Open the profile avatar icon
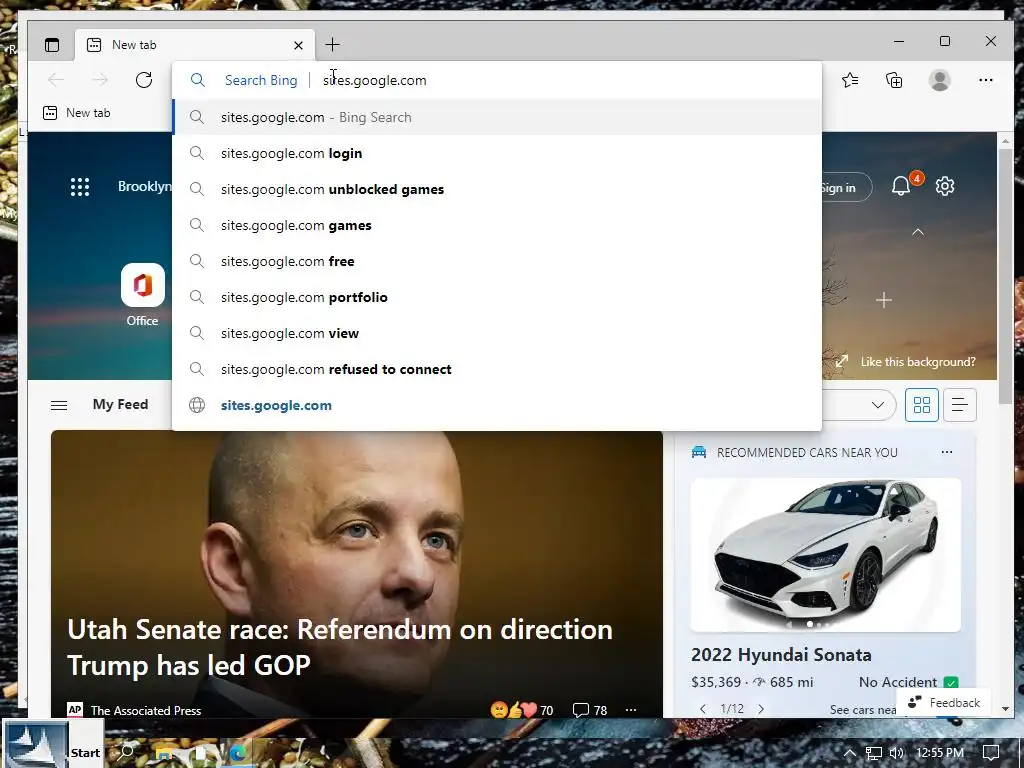Viewport: 1024px width, 768px height. (940, 80)
